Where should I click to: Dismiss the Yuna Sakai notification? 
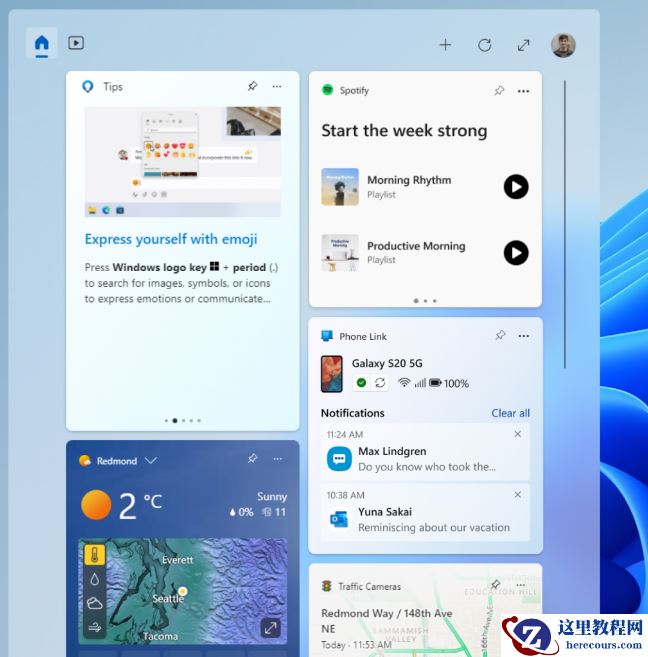click(x=518, y=494)
